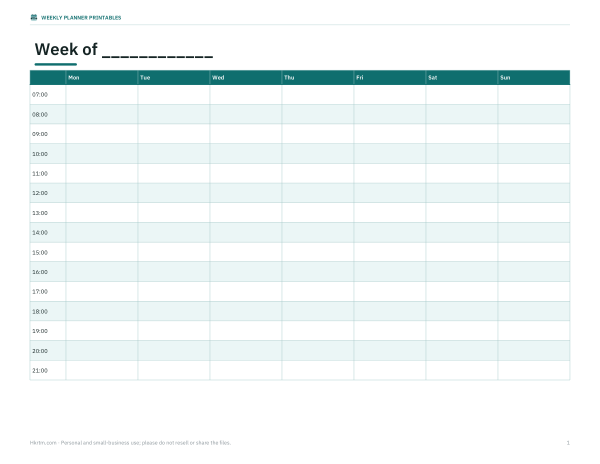Screen dimensions: 600x464
Task: Select the '16:00' time label
Action: click(x=40, y=272)
